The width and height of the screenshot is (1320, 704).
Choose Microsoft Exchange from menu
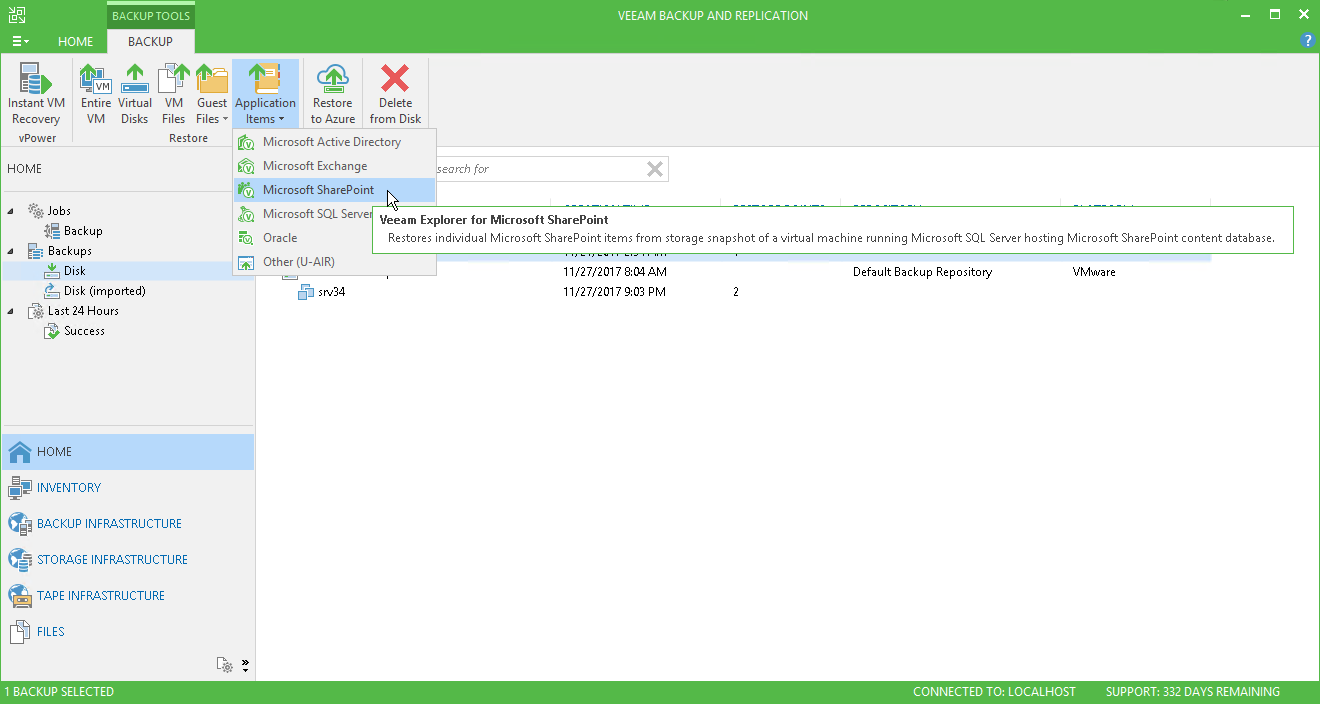[334, 166]
